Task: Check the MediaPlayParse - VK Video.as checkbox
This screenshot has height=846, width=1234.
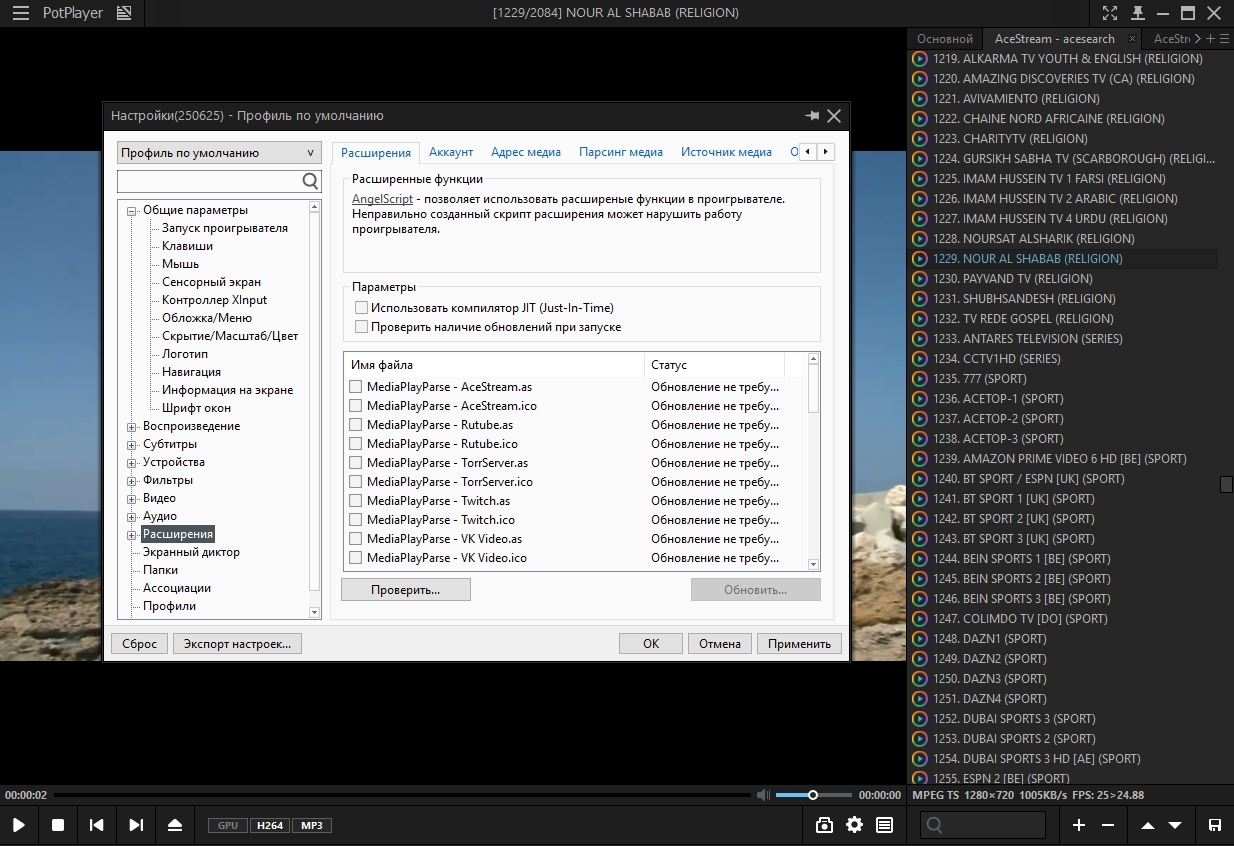Action: 355,539
